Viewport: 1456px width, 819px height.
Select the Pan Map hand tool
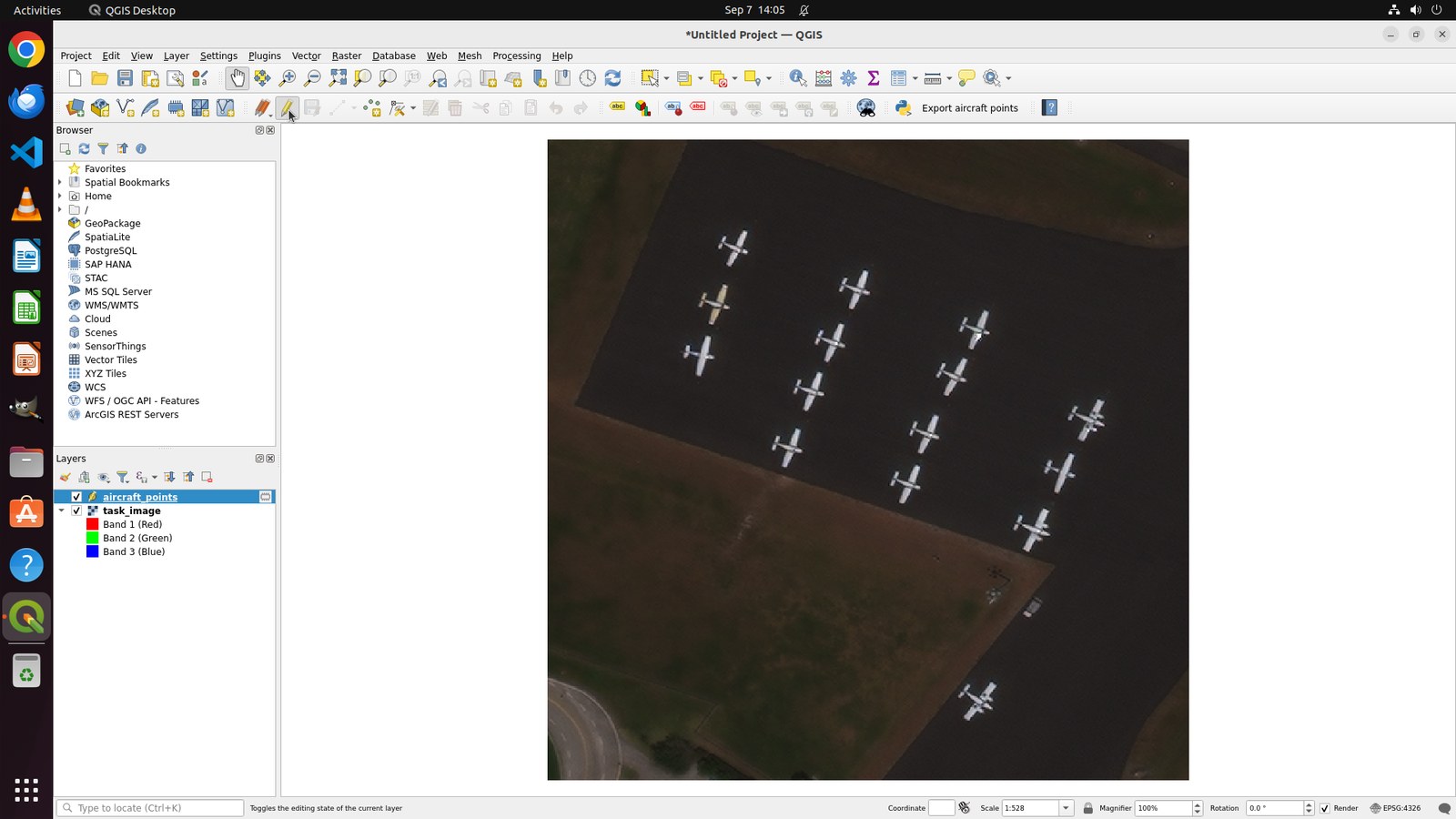coord(237,78)
